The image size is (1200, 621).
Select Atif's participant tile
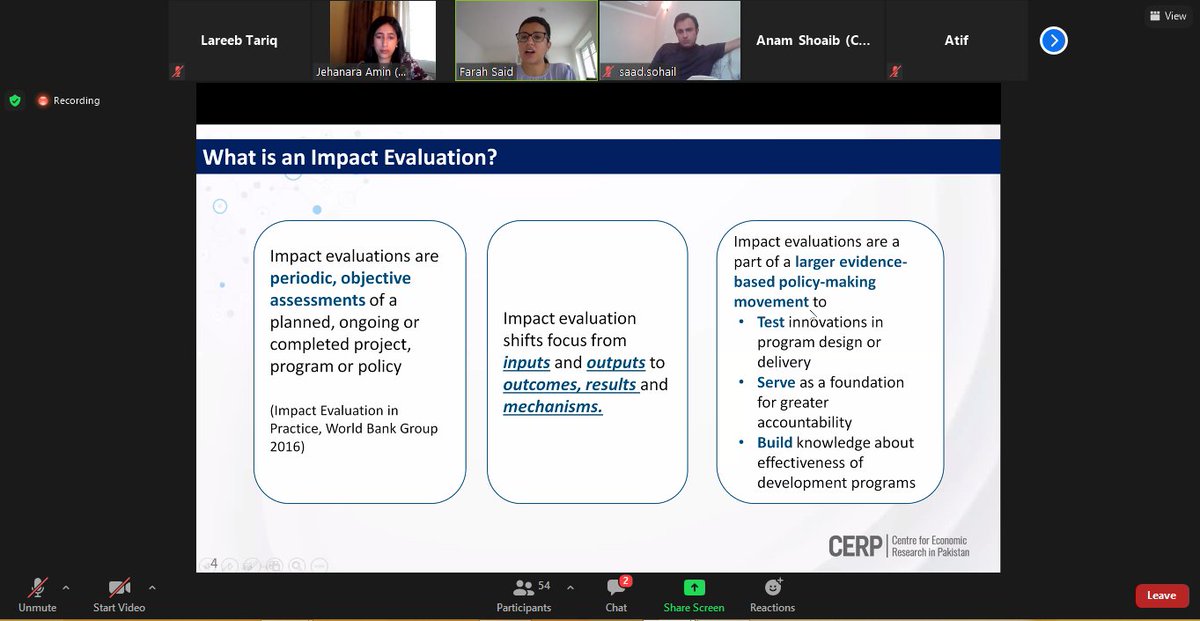tap(957, 40)
